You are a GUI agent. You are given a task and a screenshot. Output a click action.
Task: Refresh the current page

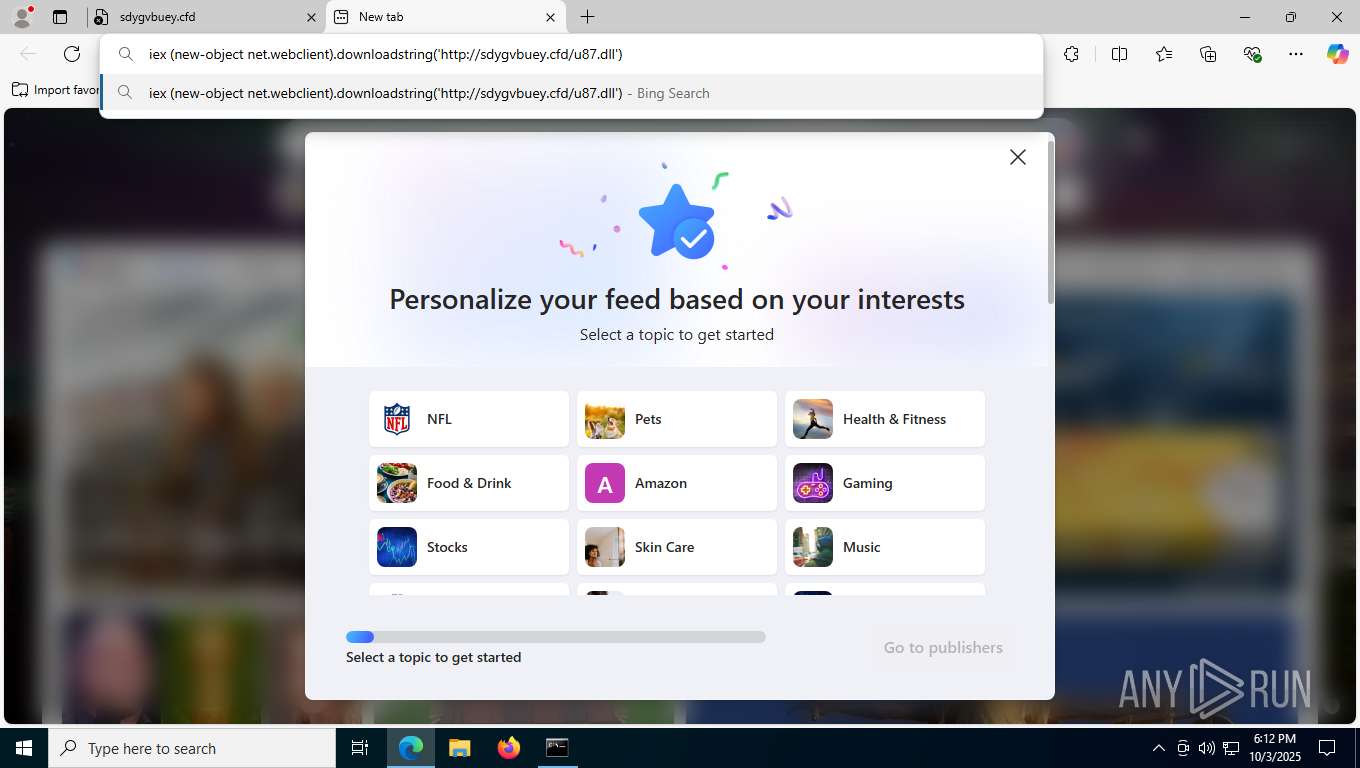(72, 54)
